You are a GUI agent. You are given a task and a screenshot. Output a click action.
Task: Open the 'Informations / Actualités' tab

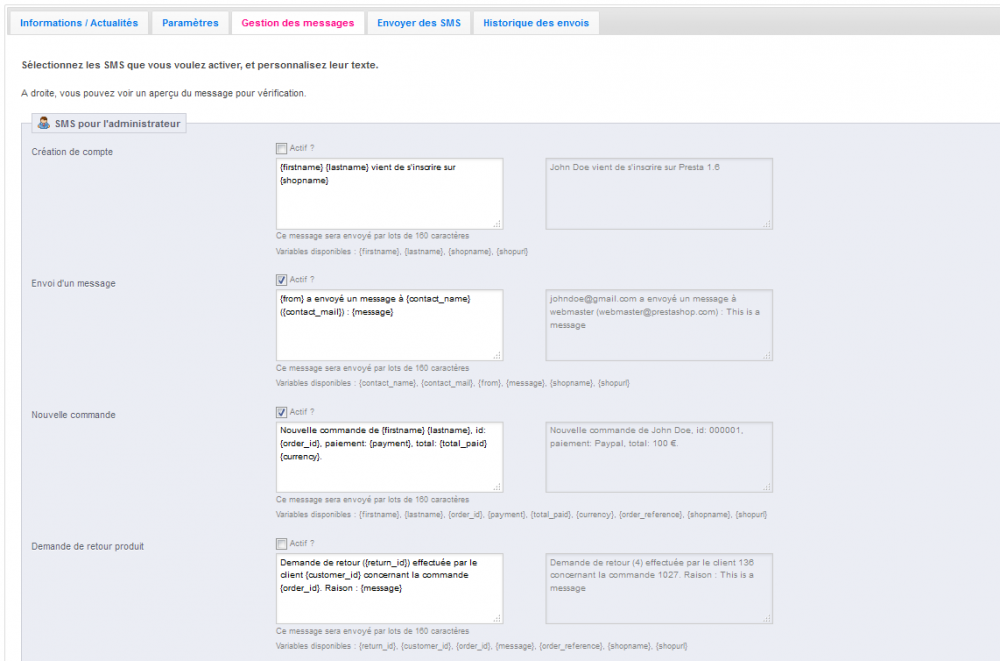pyautogui.click(x=78, y=22)
